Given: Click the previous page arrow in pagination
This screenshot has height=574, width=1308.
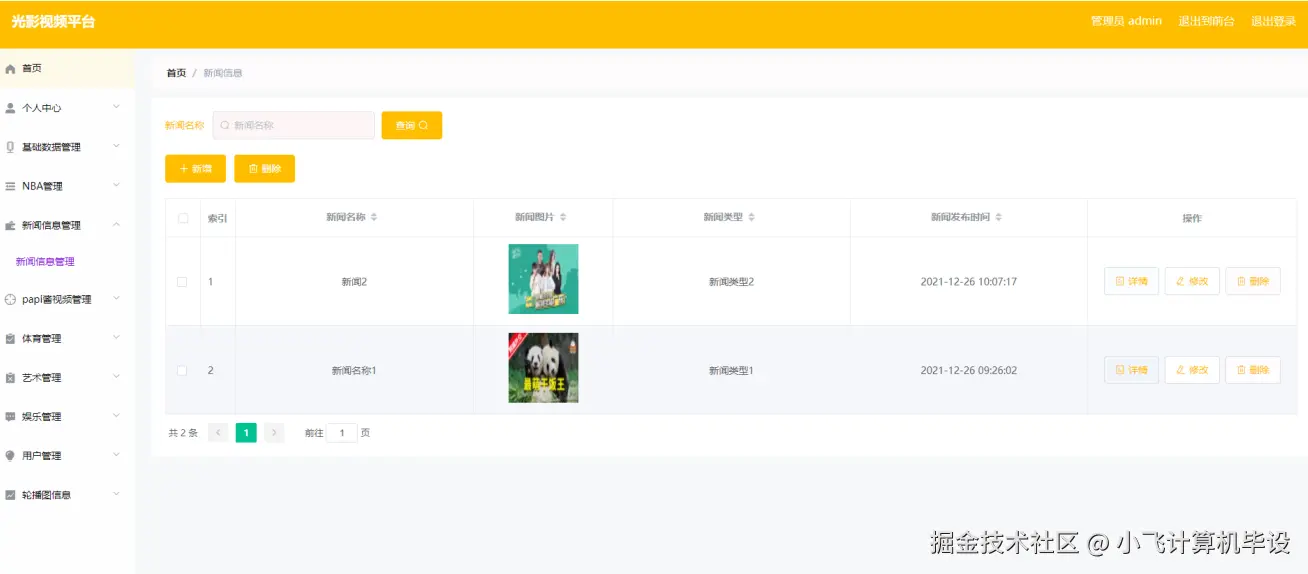Looking at the screenshot, I should (218, 433).
